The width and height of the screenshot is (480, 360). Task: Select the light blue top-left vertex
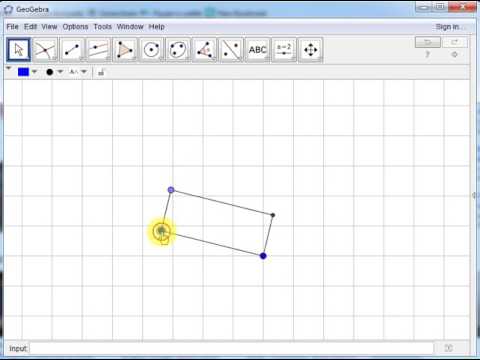click(171, 190)
